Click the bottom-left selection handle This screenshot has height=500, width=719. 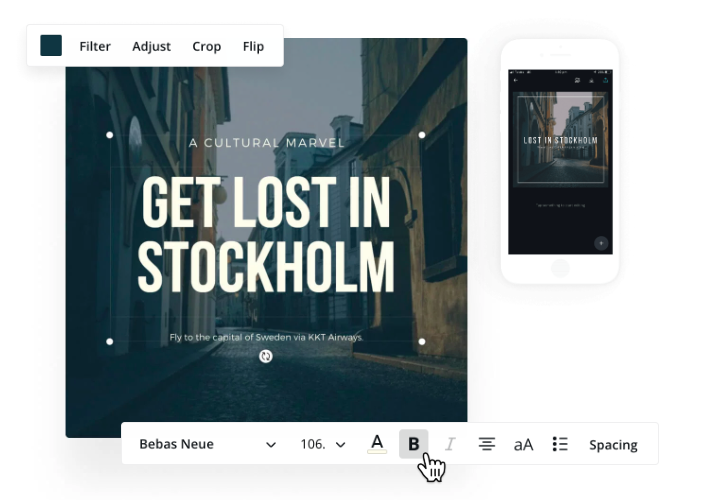110,341
